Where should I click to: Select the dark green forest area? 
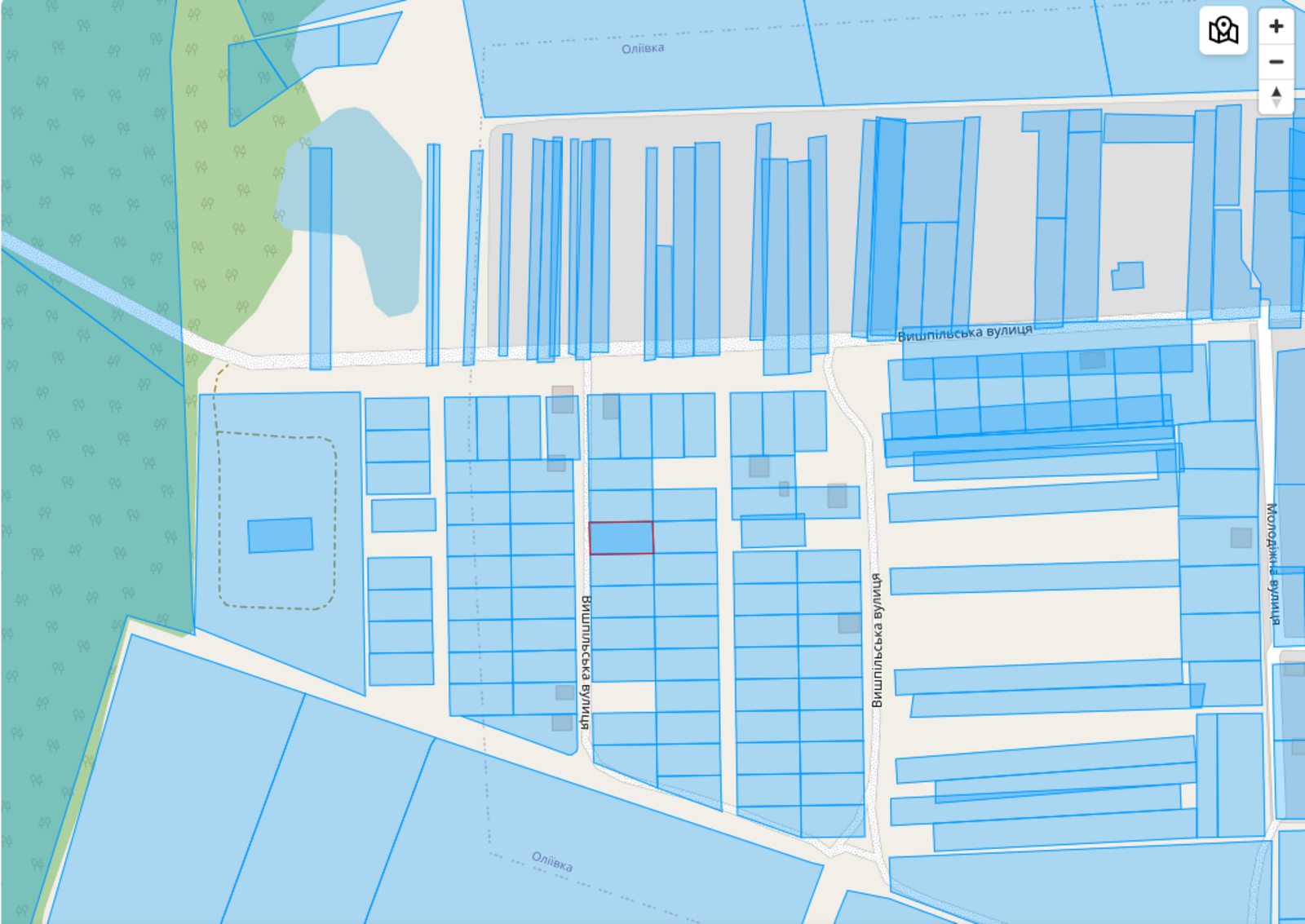click(x=82, y=408)
